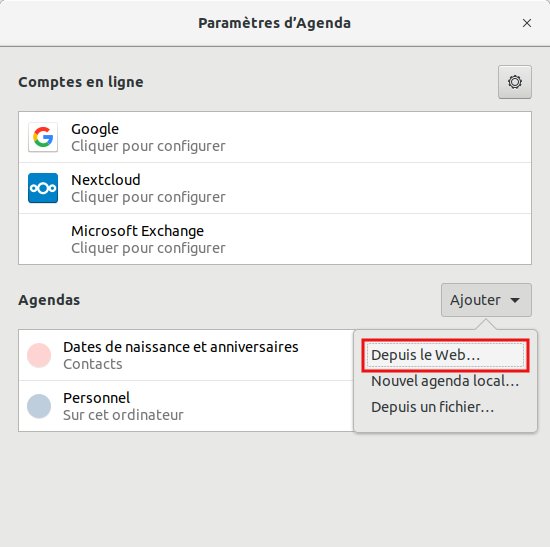Open the Ajouter menu button label
550x547 pixels.
tap(475, 300)
